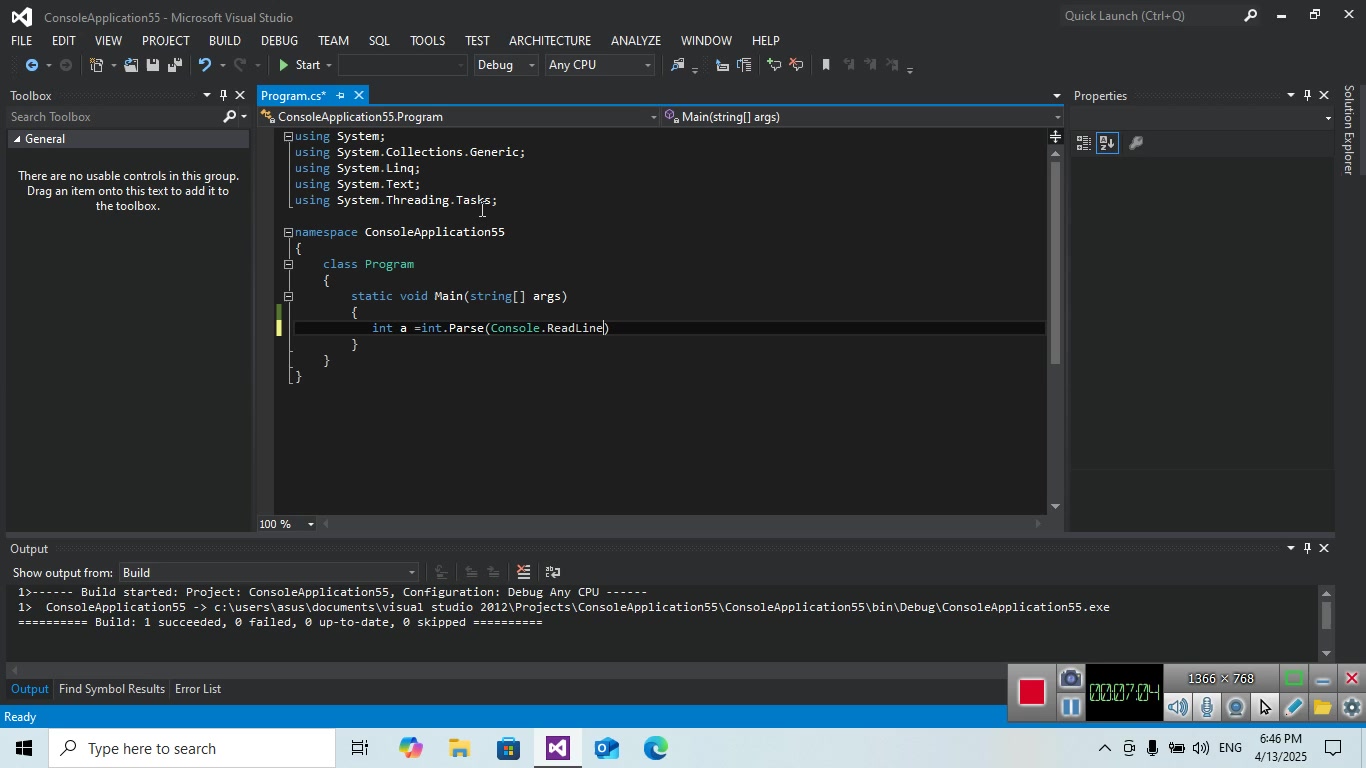
Task: Click the Save All toolbar icon
Action: [175, 65]
